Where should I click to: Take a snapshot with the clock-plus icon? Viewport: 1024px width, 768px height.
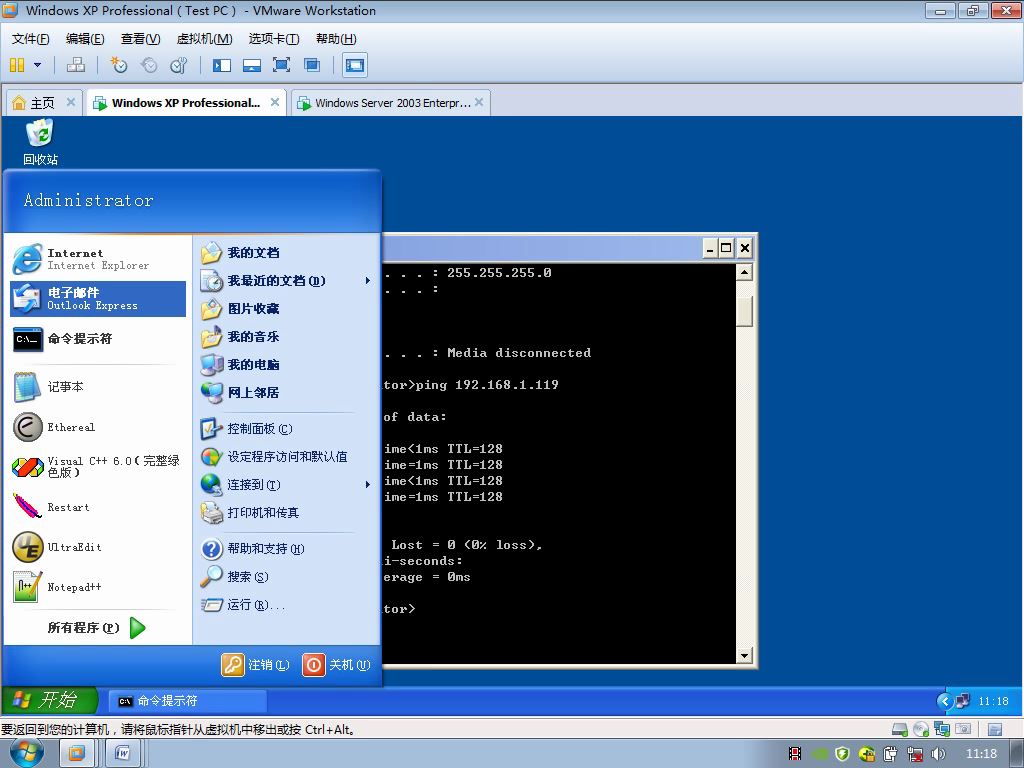pyautogui.click(x=119, y=65)
